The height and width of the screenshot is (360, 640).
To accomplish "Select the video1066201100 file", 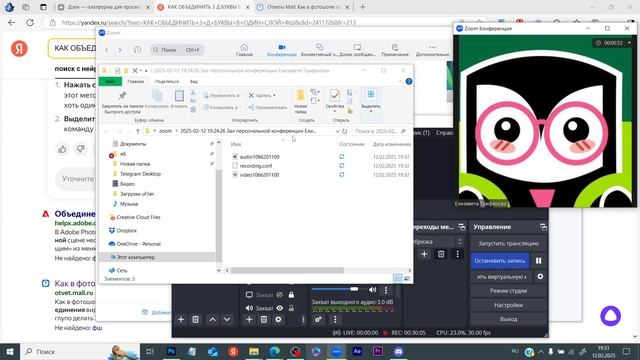I will coord(259,175).
